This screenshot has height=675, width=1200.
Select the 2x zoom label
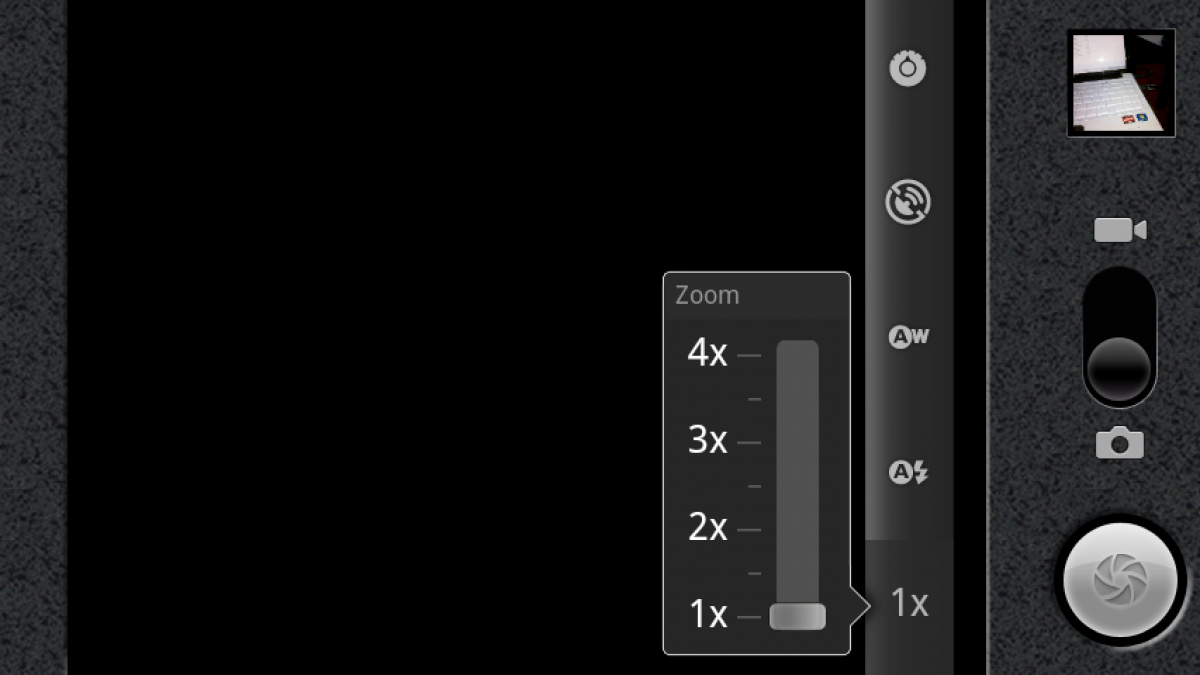coord(707,527)
